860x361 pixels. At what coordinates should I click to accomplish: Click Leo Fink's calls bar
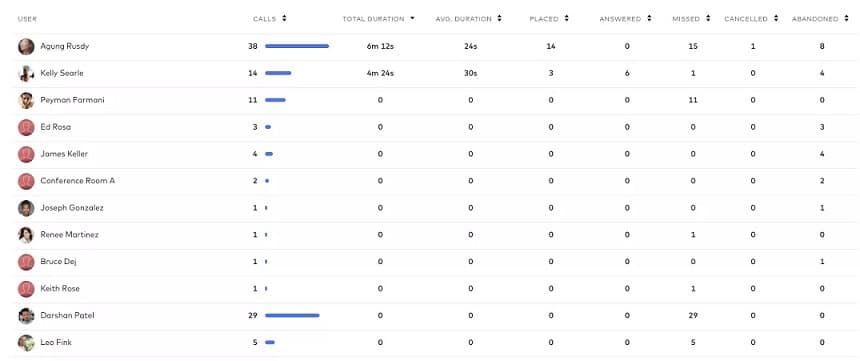click(270, 342)
